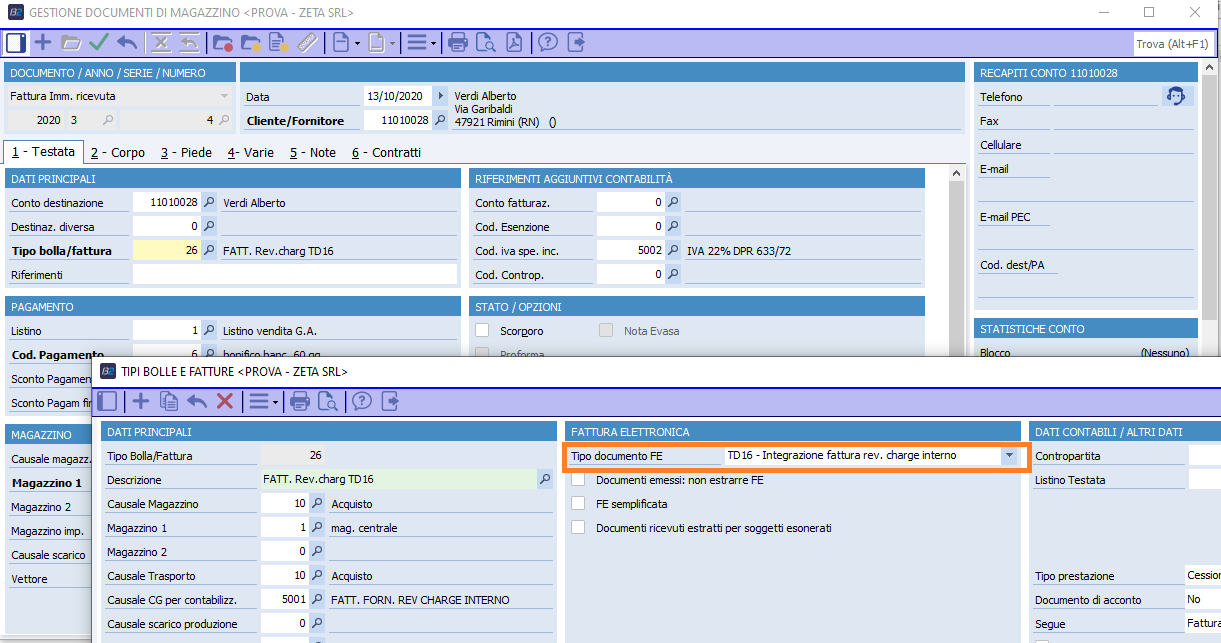Click the duplicate icon in Tipi Bolle toolbar
The height and width of the screenshot is (643, 1221).
tap(169, 401)
